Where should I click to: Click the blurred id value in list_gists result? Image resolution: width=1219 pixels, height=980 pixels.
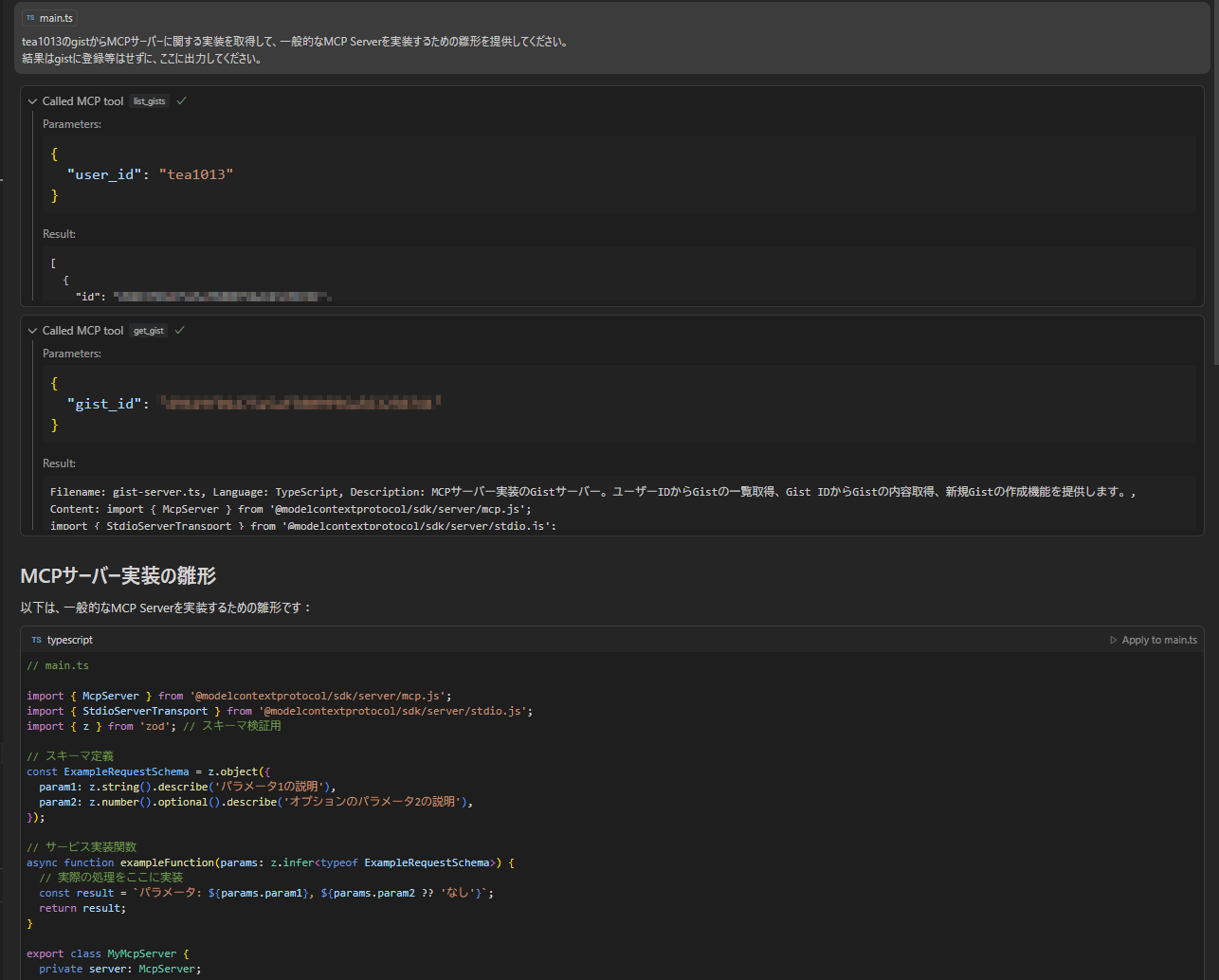coord(222,297)
